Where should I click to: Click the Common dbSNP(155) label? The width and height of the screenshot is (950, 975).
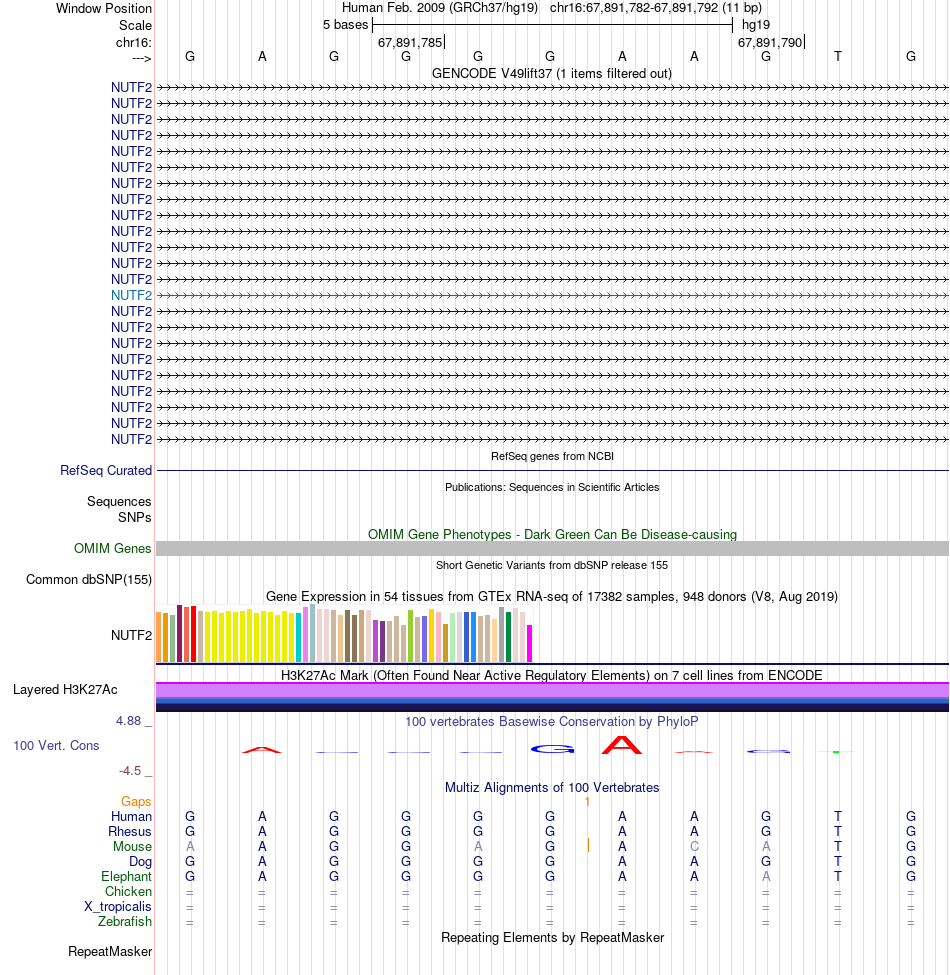[89, 580]
